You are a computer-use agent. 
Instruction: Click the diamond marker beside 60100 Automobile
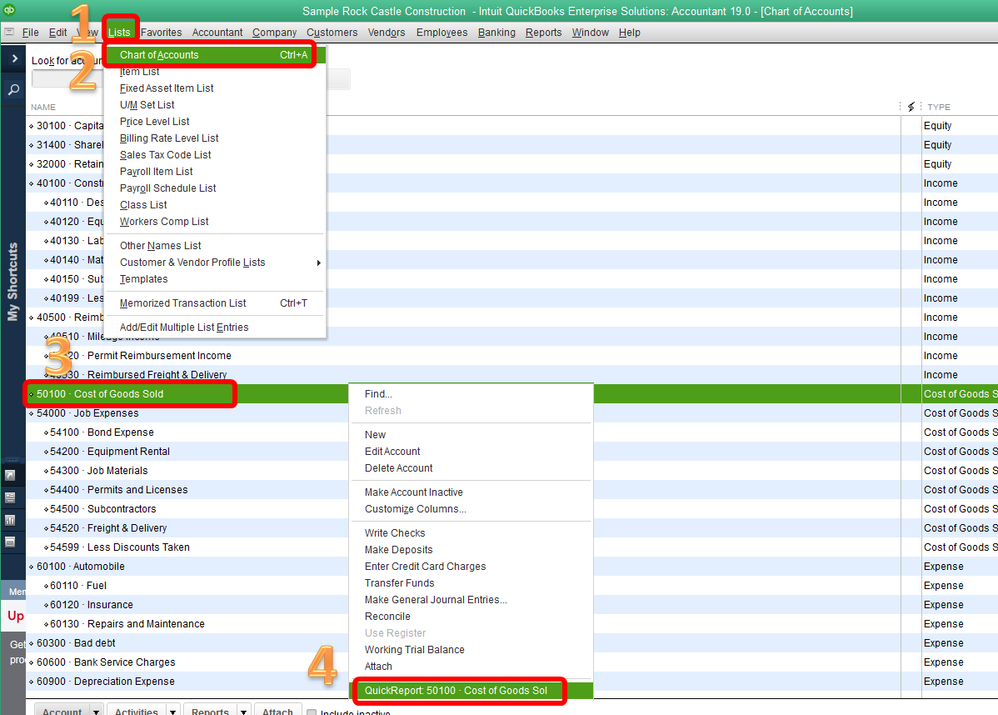pyautogui.click(x=31, y=567)
